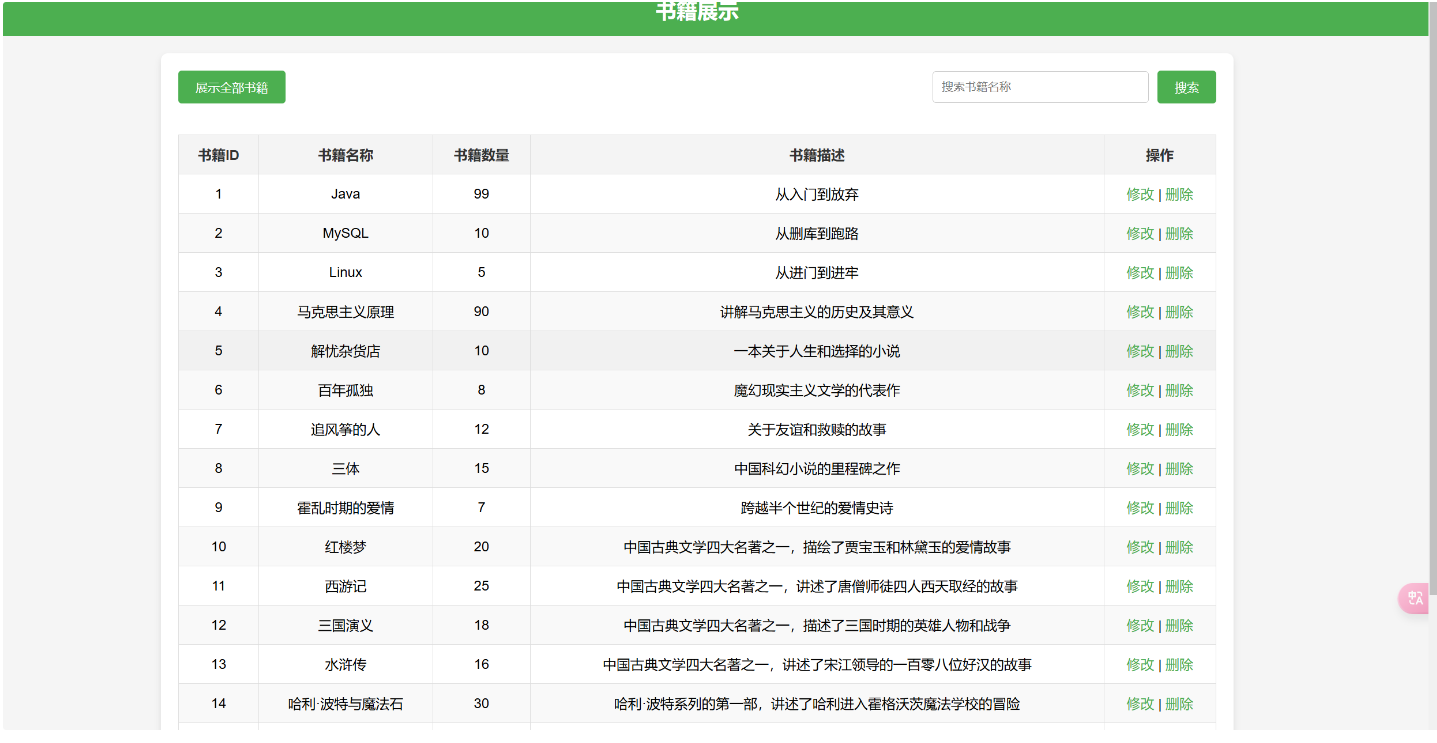Click 删除 in the 追风筝的人 row
Viewport: 1437px width, 743px height.
coord(1179,429)
